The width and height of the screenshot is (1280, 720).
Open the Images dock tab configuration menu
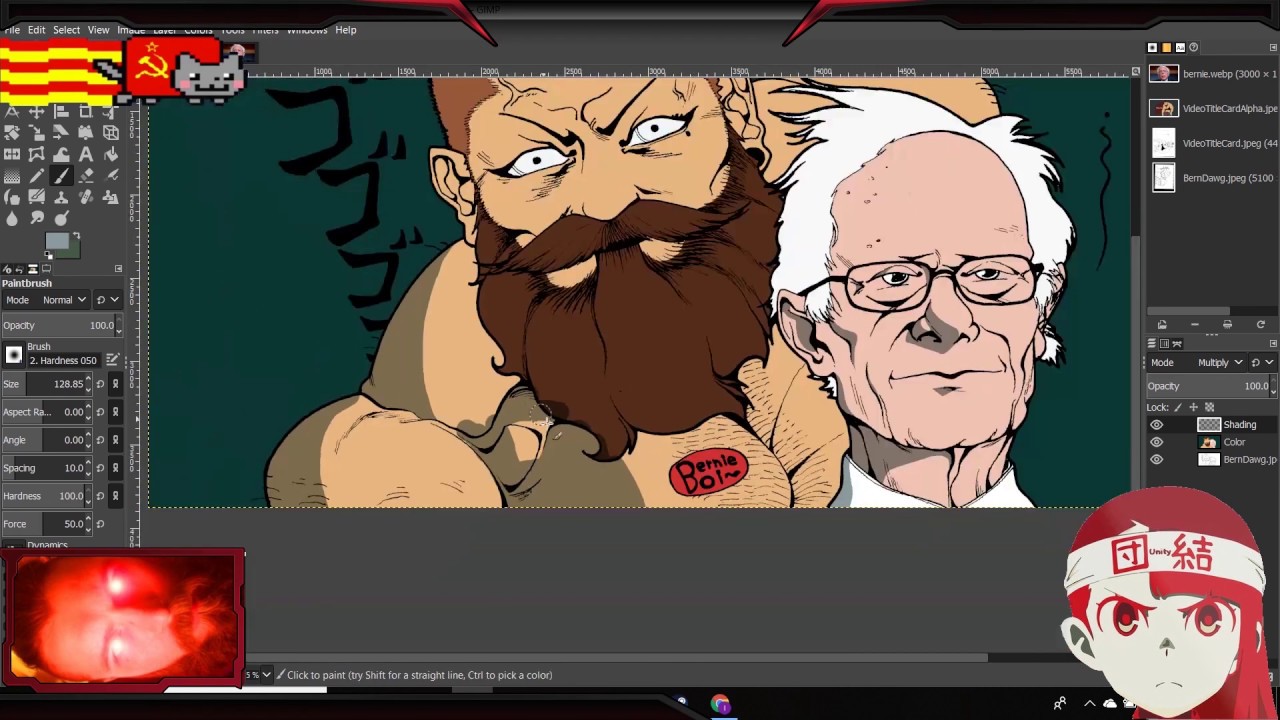click(x=1273, y=47)
